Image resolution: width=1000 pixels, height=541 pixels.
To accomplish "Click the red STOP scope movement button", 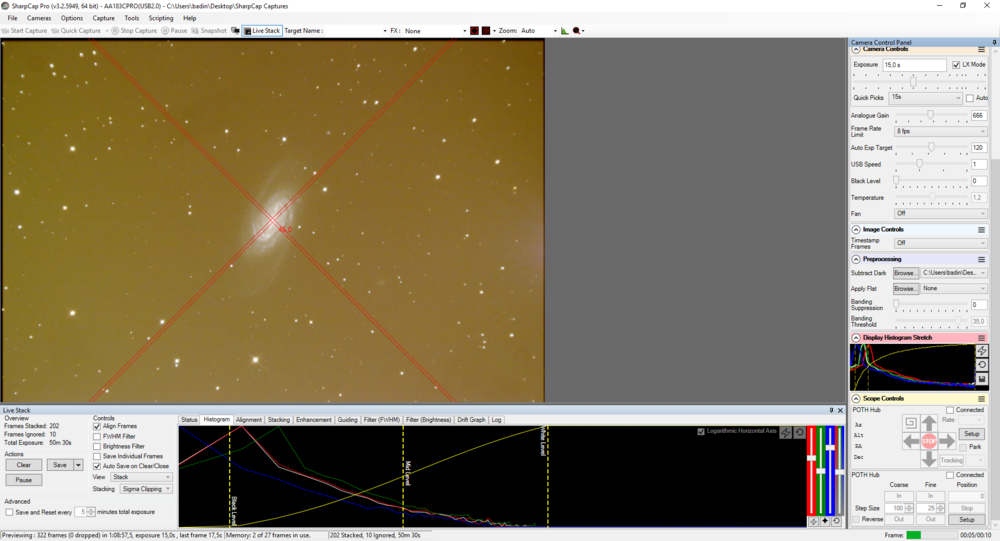I will 929,441.
